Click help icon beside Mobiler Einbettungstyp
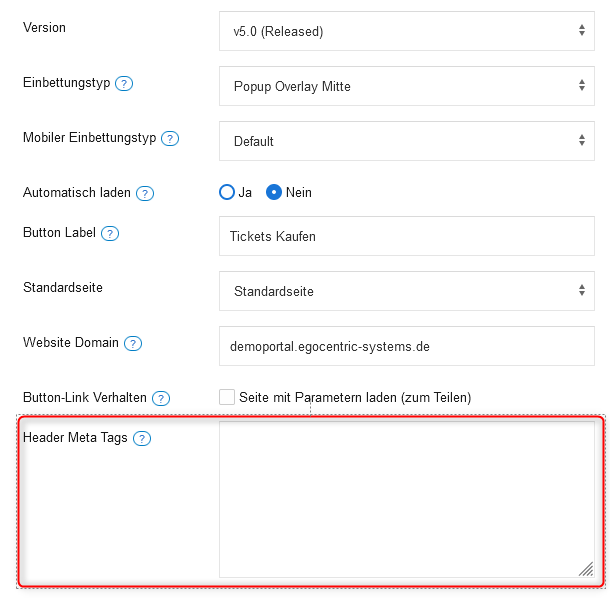 170,138
